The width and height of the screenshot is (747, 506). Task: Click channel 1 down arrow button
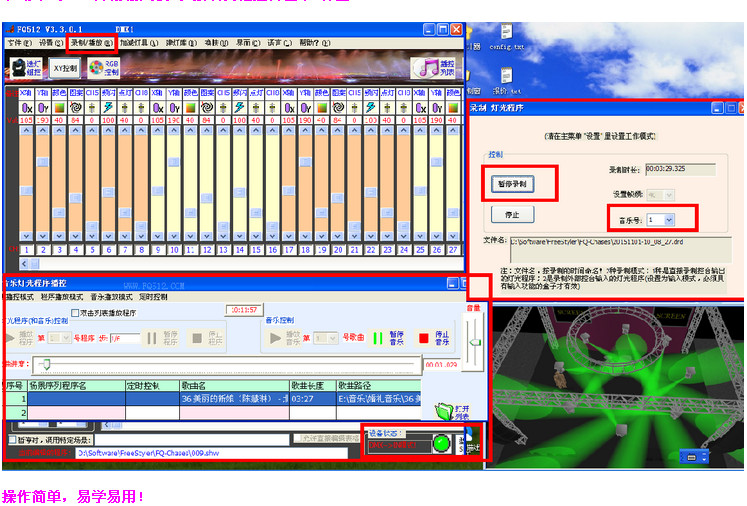[x=27, y=236]
